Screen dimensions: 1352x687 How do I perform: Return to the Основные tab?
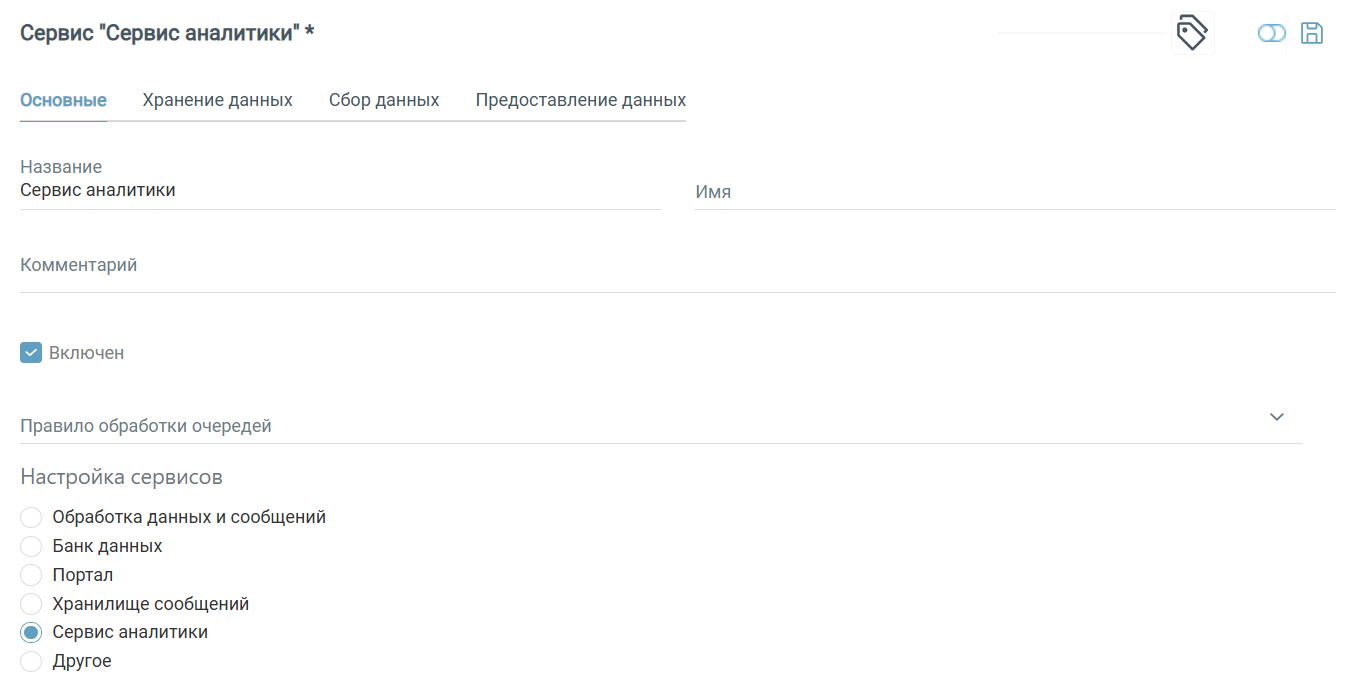[x=63, y=99]
